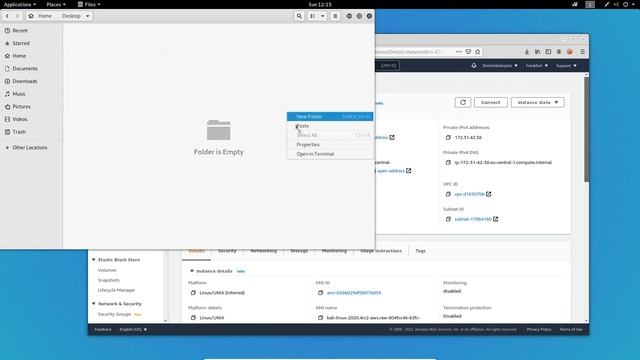Screen dimensions: 640x360
Task: Click the clock Sun 12:15 in the top bar
Action: (x=320, y=4)
